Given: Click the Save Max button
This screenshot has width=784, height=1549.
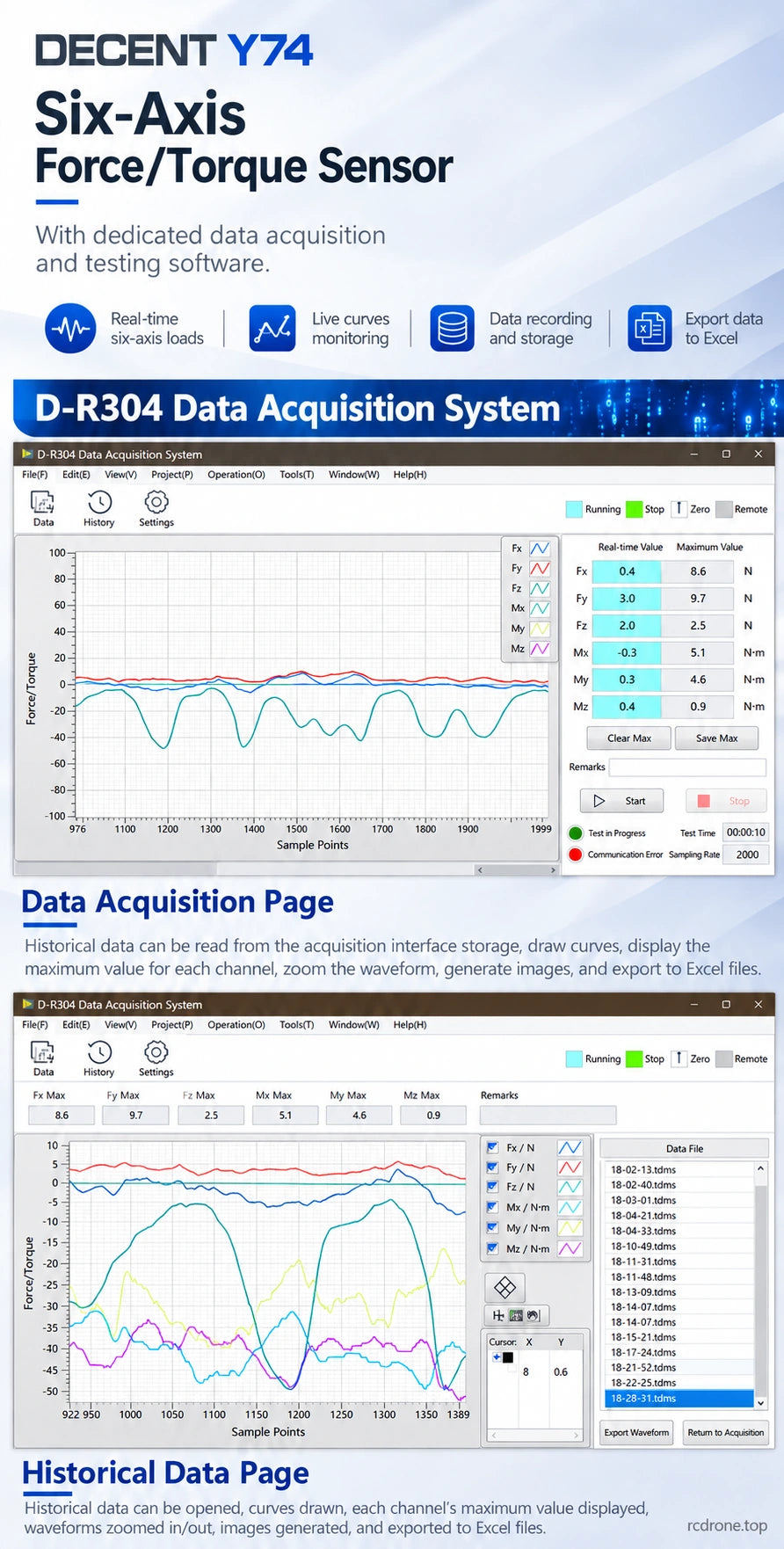Looking at the screenshot, I should click(717, 738).
